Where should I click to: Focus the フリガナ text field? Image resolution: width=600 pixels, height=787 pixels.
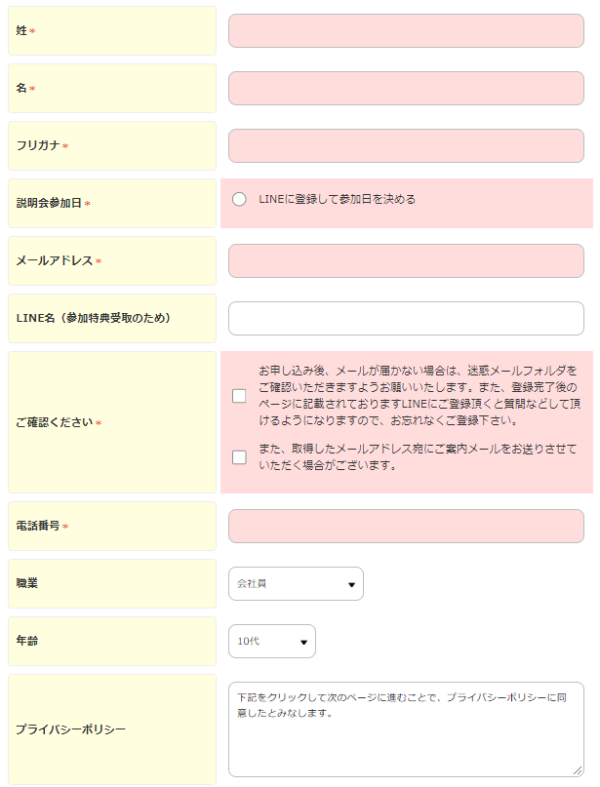(406, 146)
